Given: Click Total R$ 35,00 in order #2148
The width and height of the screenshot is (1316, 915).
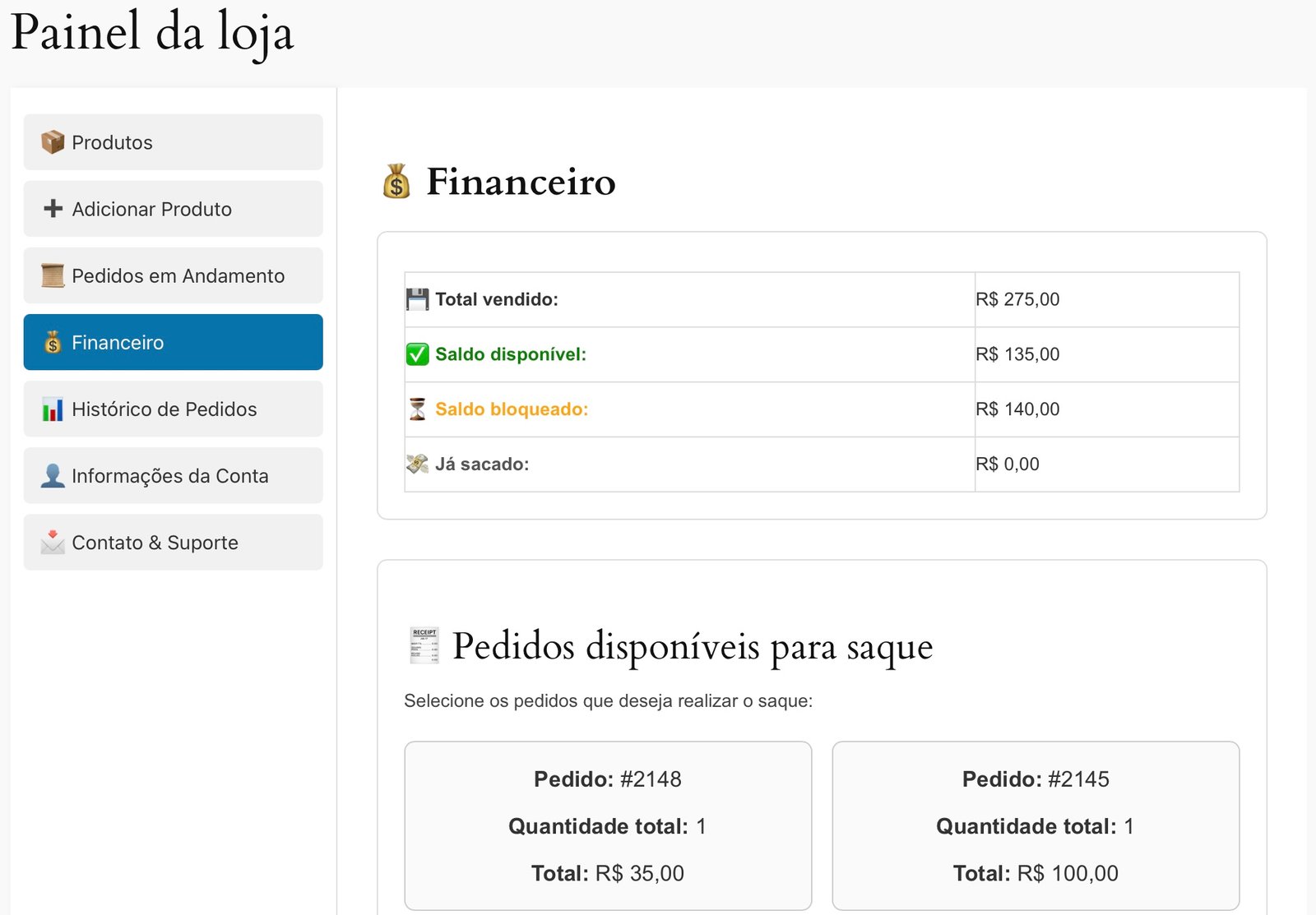Looking at the screenshot, I should click(x=608, y=873).
